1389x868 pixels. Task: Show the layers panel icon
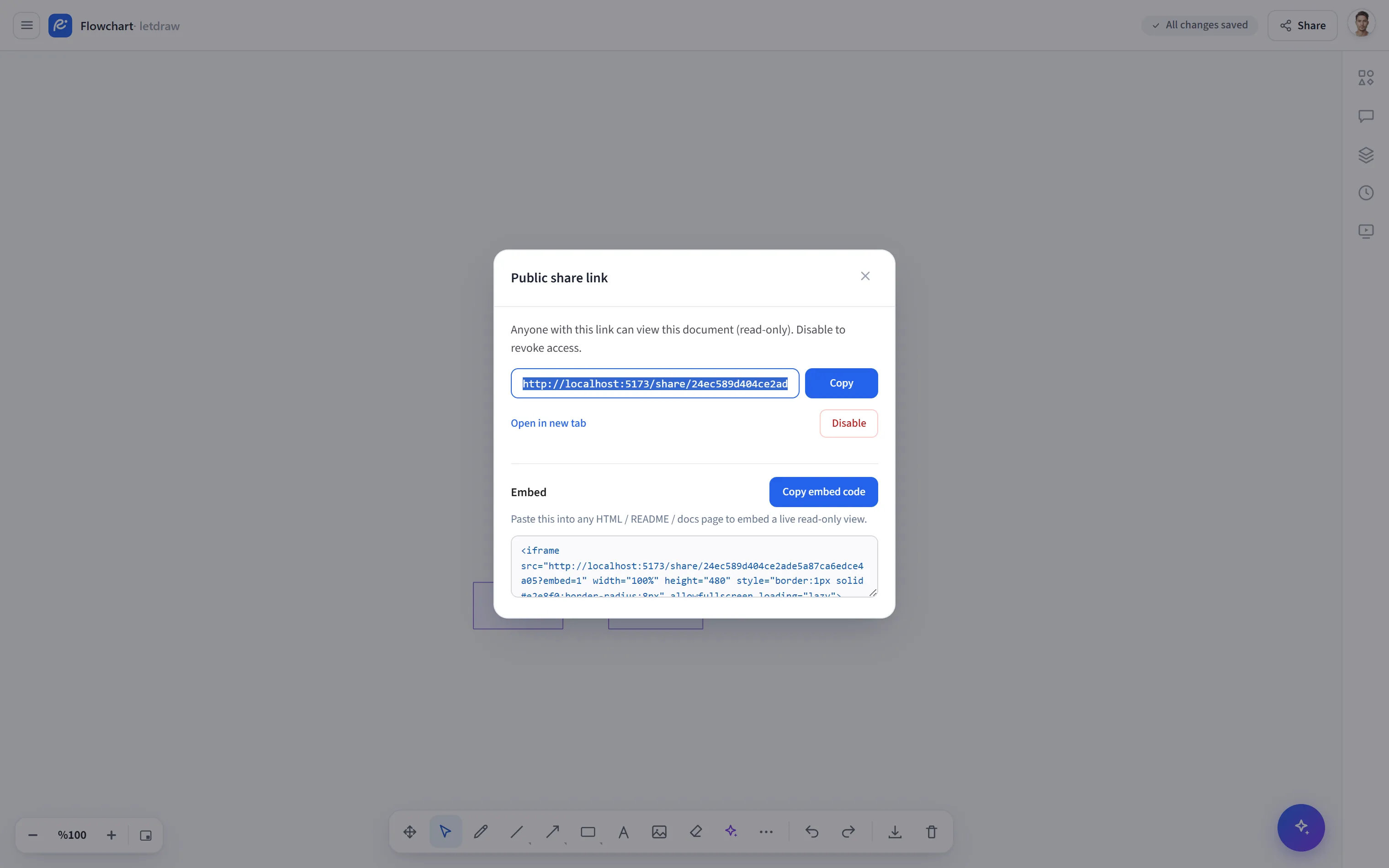1365,154
